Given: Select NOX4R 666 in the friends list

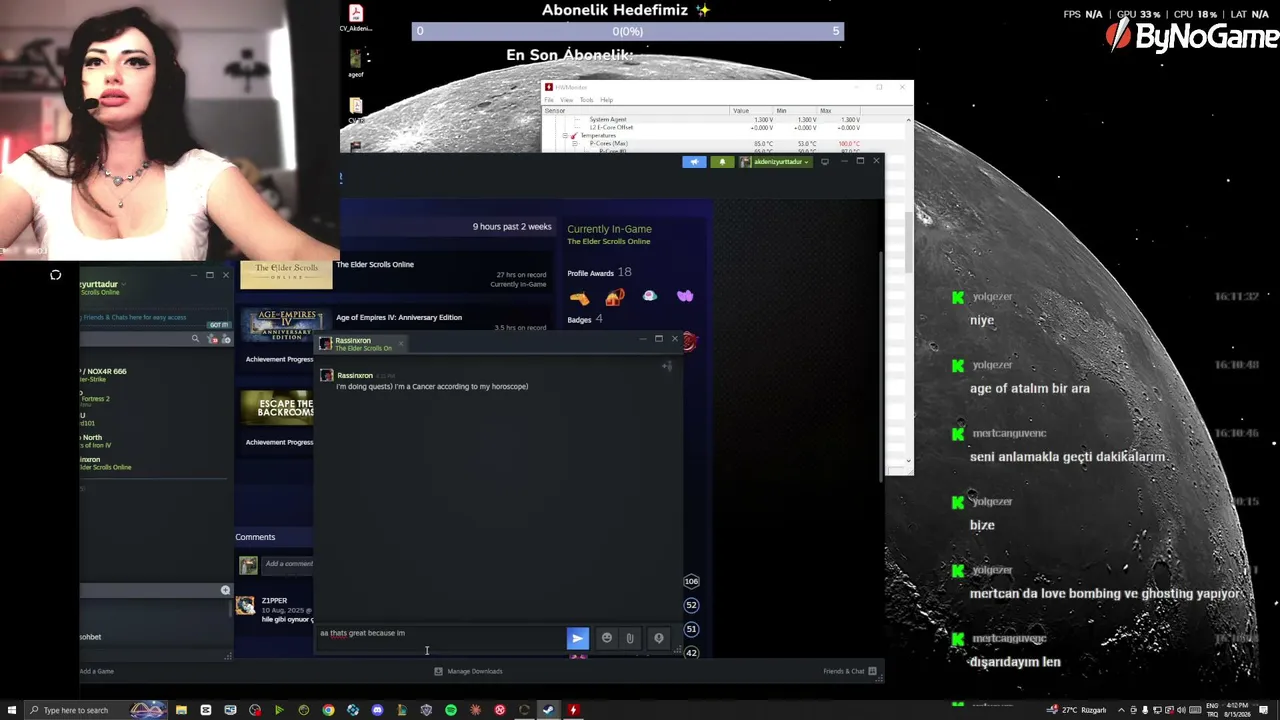Looking at the screenshot, I should (x=104, y=375).
